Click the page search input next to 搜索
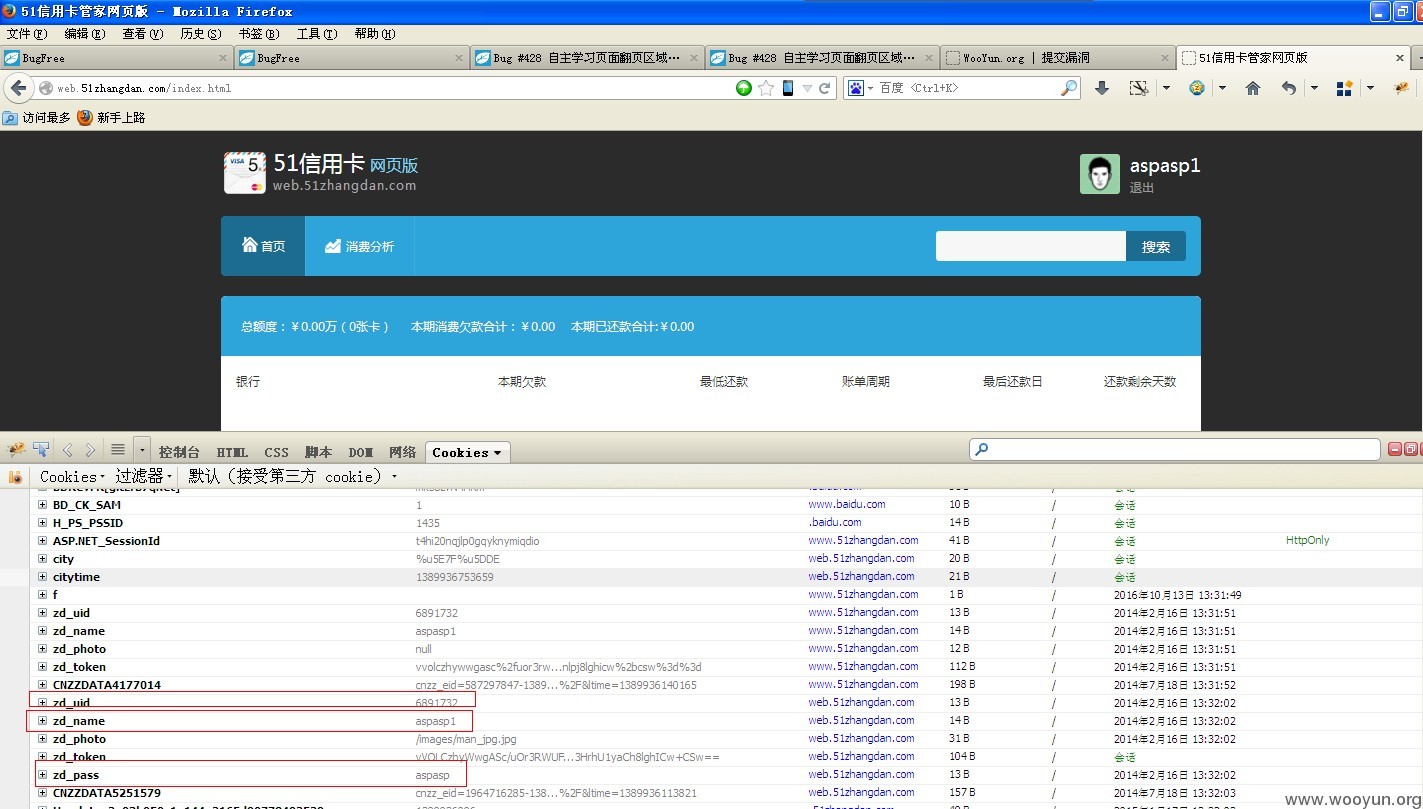The width and height of the screenshot is (1423, 809). click(x=1031, y=246)
